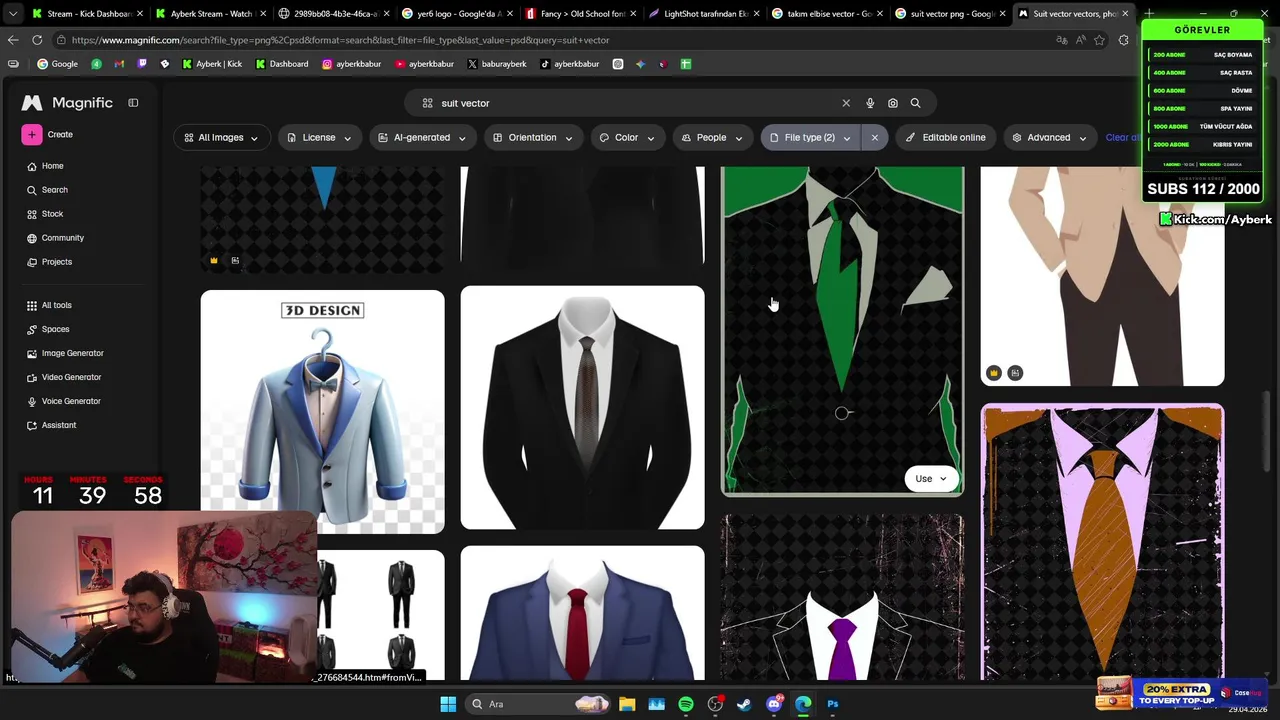Viewport: 1280px width, 720px height.
Task: Click the Magnific logo
Action: tap(67, 103)
